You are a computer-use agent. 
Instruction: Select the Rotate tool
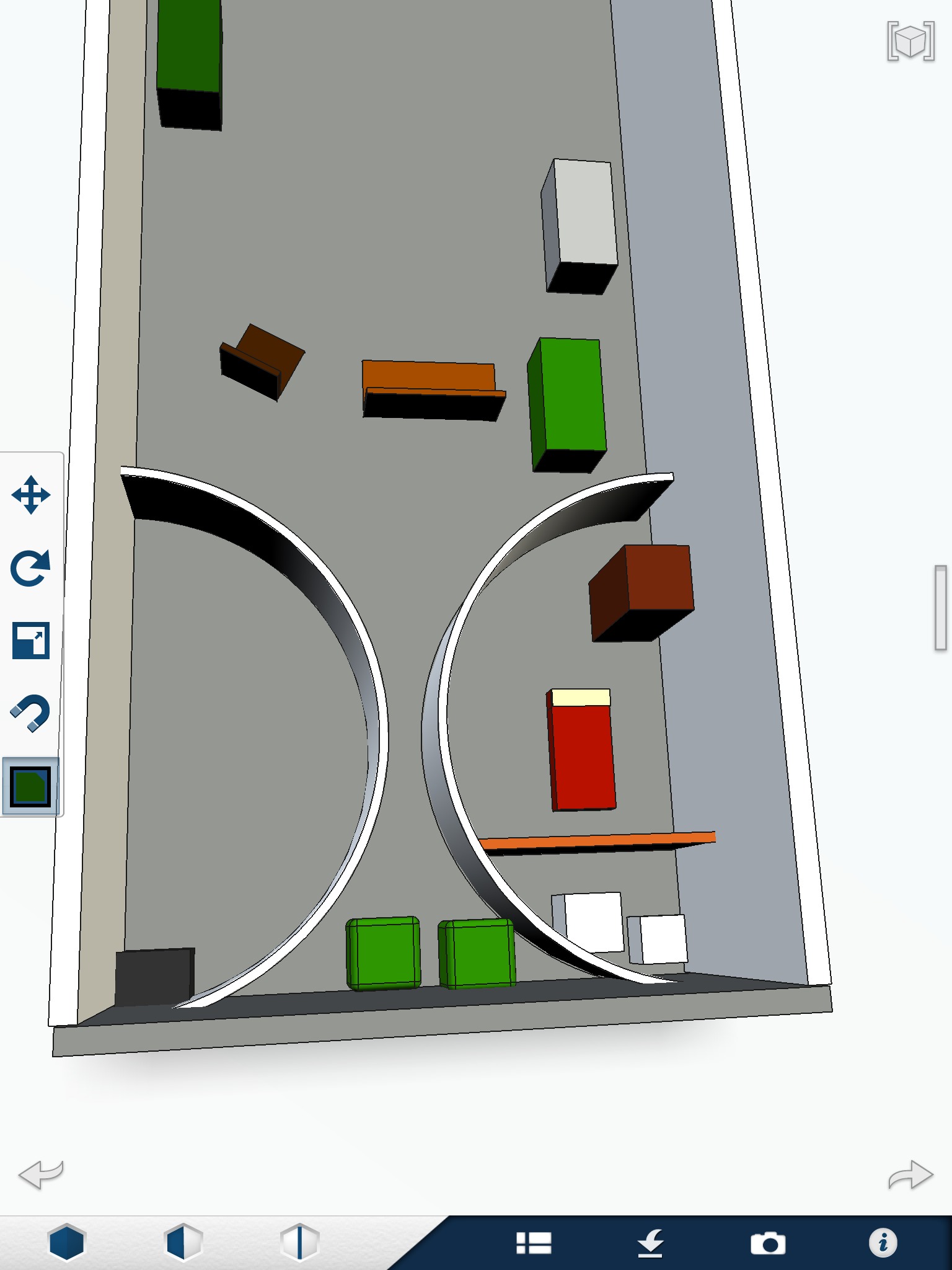30,567
